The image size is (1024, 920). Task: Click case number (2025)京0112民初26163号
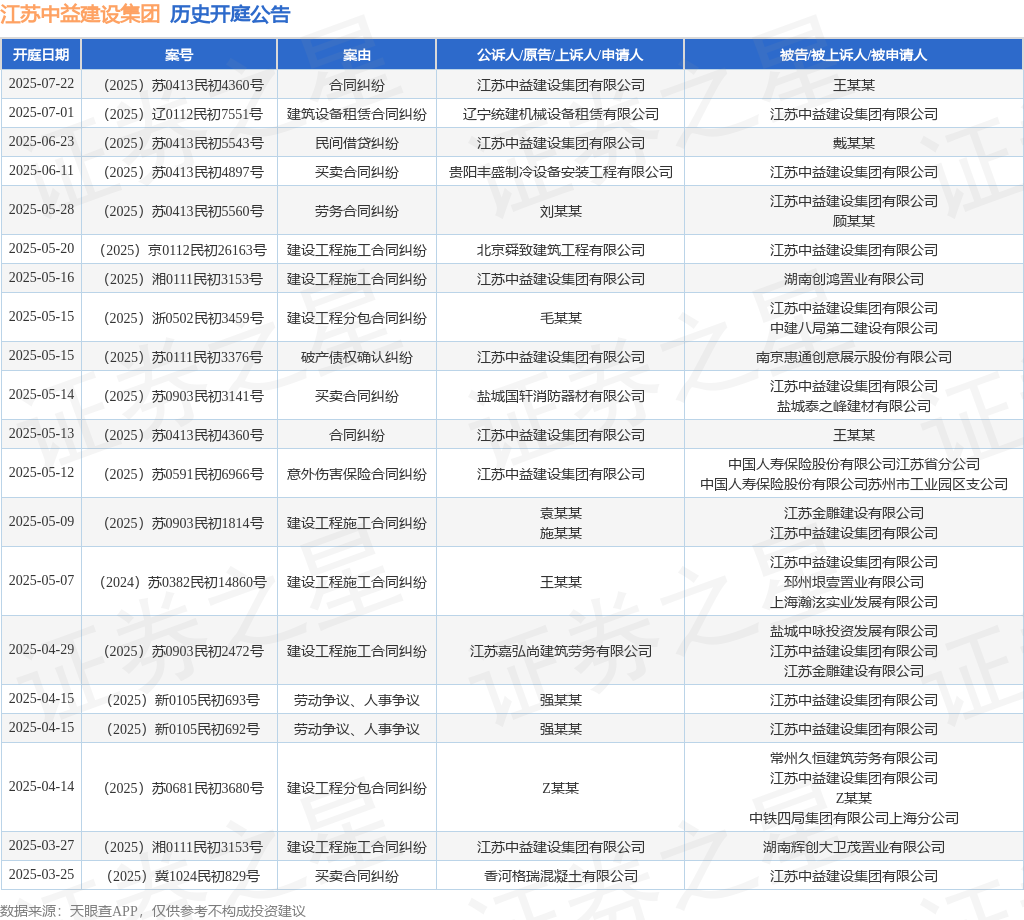[183, 250]
